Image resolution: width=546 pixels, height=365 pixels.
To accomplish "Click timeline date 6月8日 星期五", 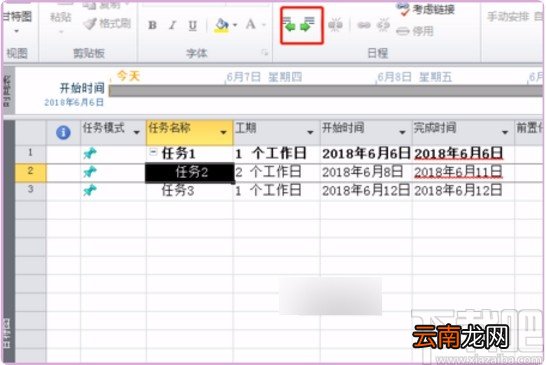I will point(415,77).
